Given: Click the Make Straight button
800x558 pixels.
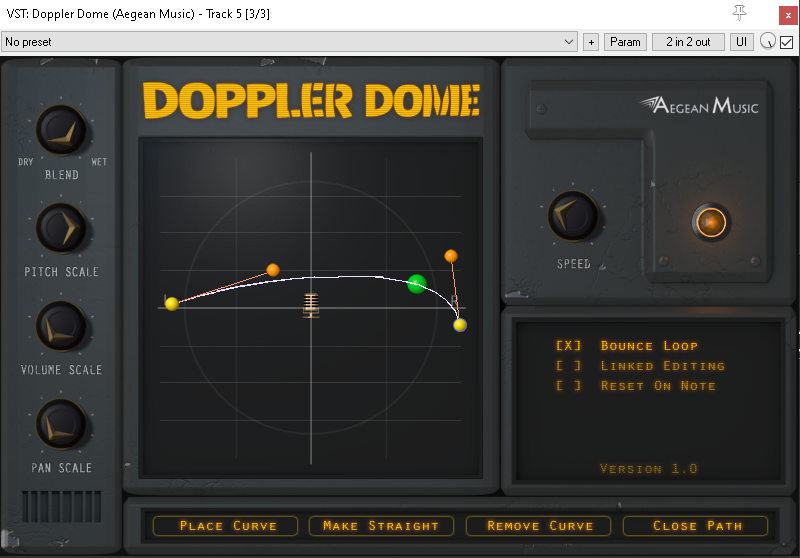Looking at the screenshot, I should coord(381,526).
